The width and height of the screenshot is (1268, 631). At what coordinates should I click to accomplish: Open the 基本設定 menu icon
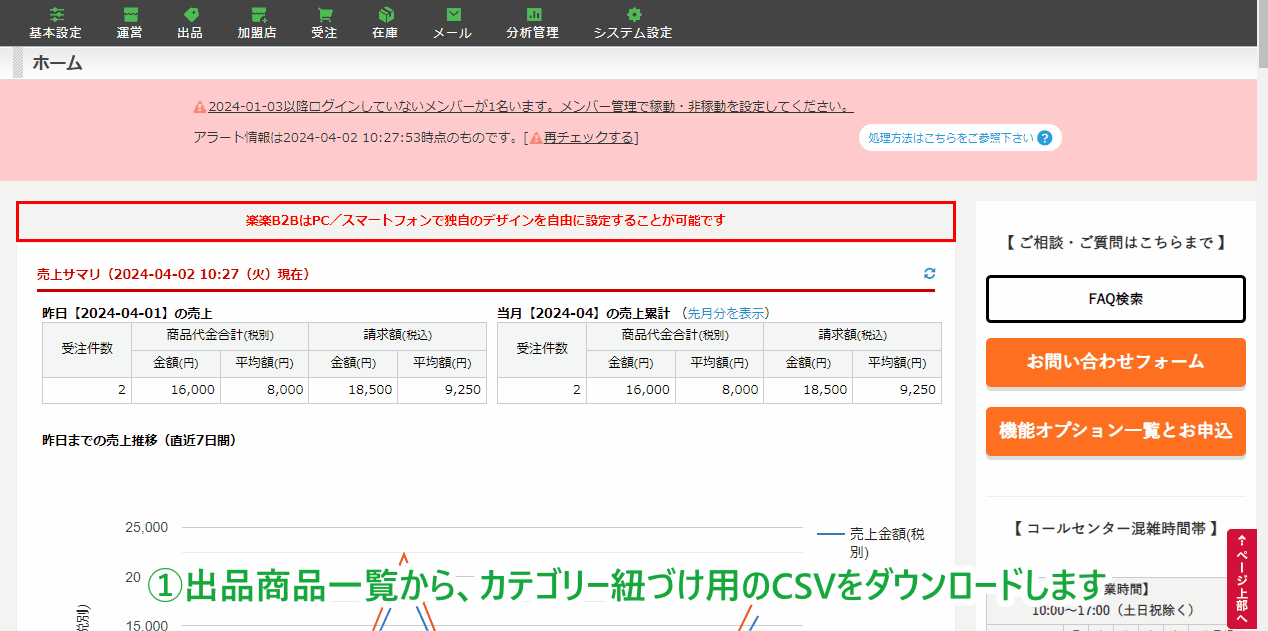tap(55, 15)
